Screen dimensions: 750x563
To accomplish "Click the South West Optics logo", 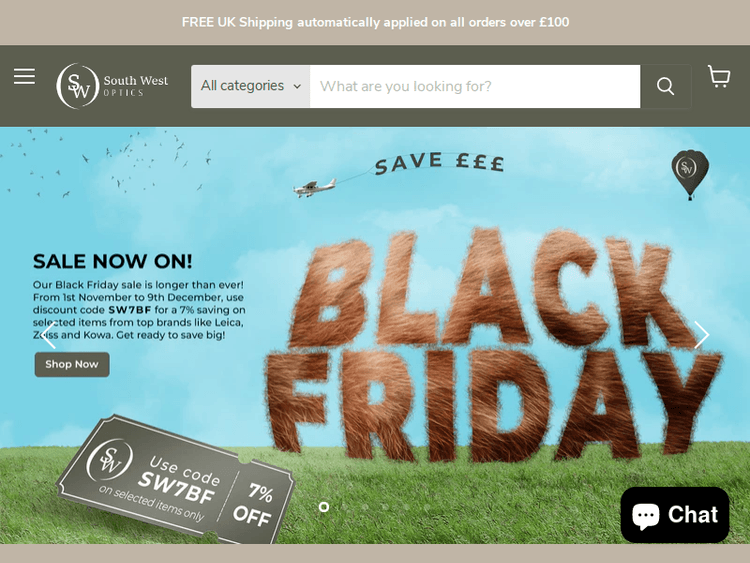I will click(x=112, y=86).
